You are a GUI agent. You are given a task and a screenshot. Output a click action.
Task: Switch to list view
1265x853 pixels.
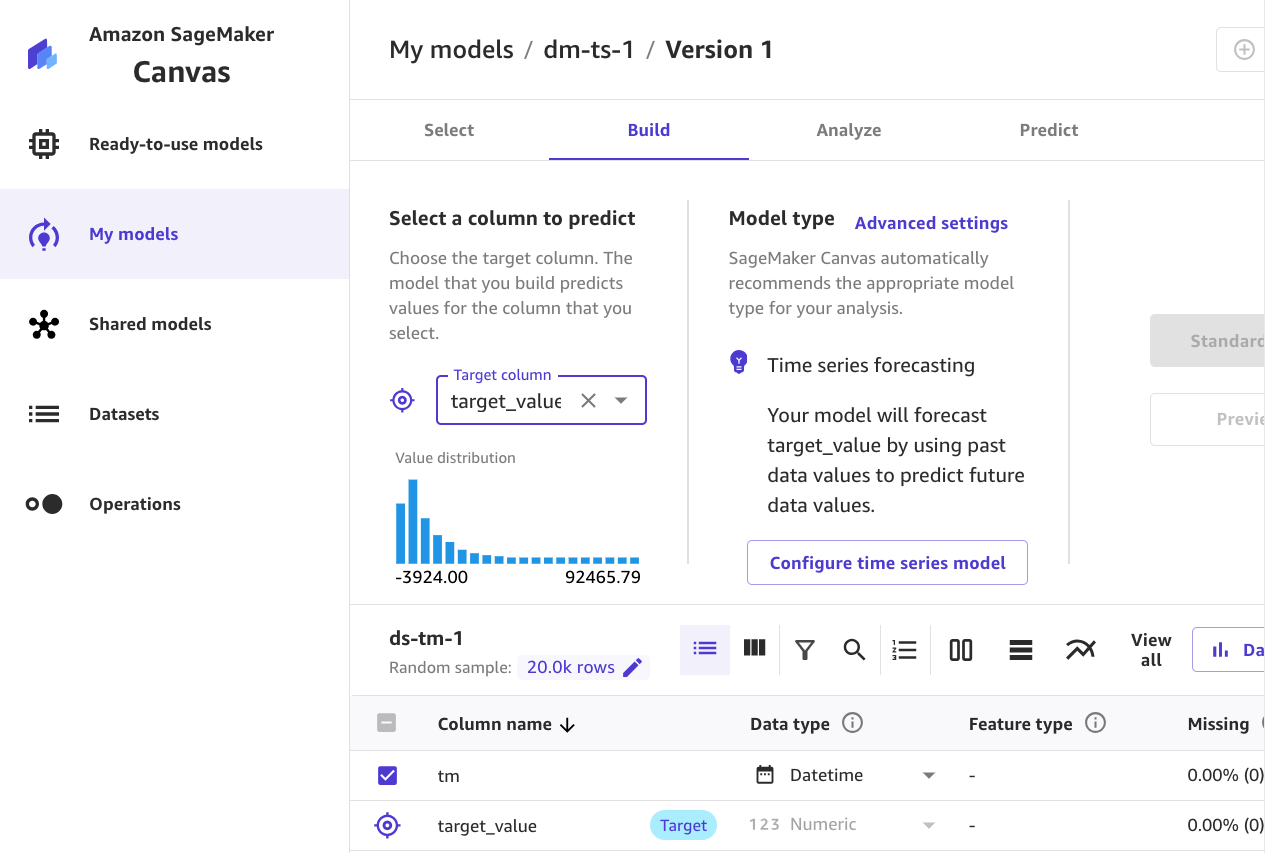705,649
